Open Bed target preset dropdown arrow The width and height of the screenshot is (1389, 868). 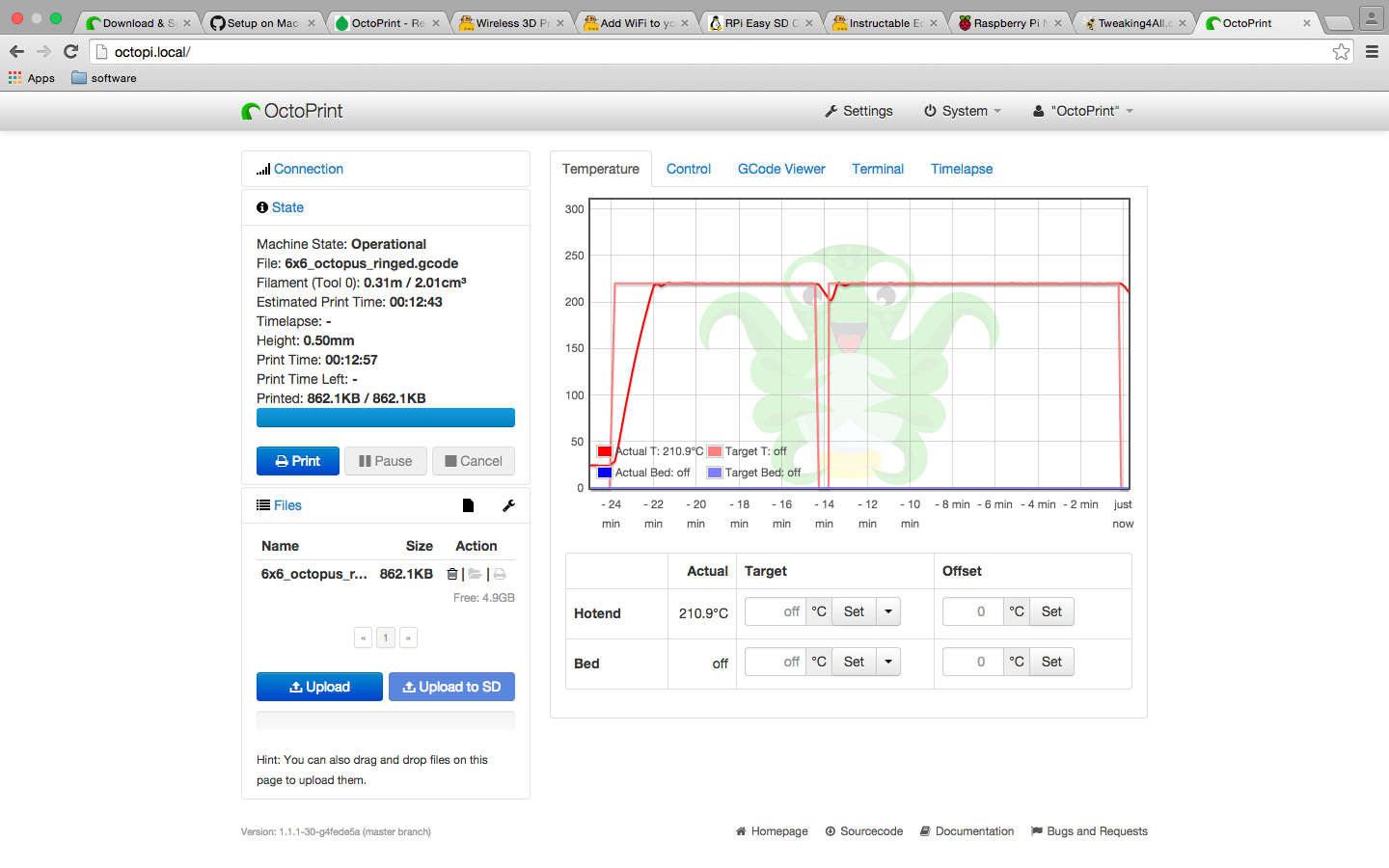pos(888,662)
